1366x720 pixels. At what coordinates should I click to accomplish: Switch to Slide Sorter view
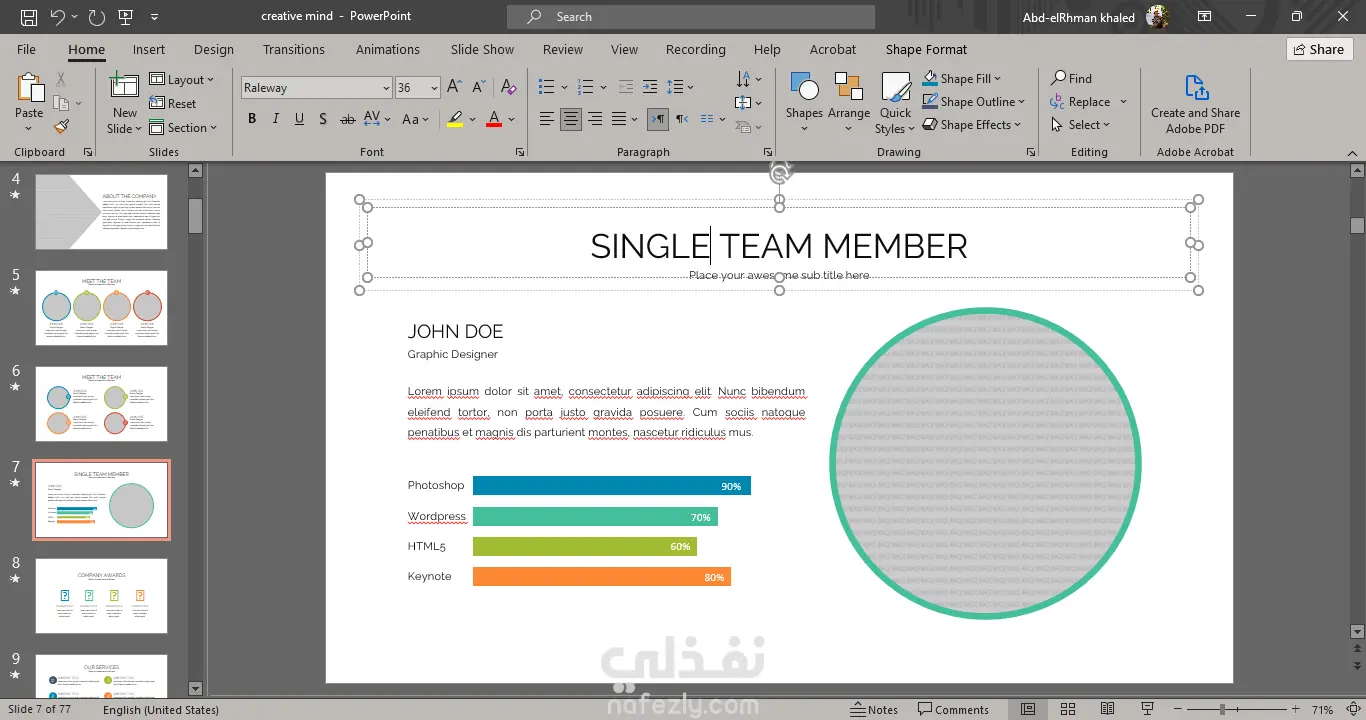[1067, 709]
